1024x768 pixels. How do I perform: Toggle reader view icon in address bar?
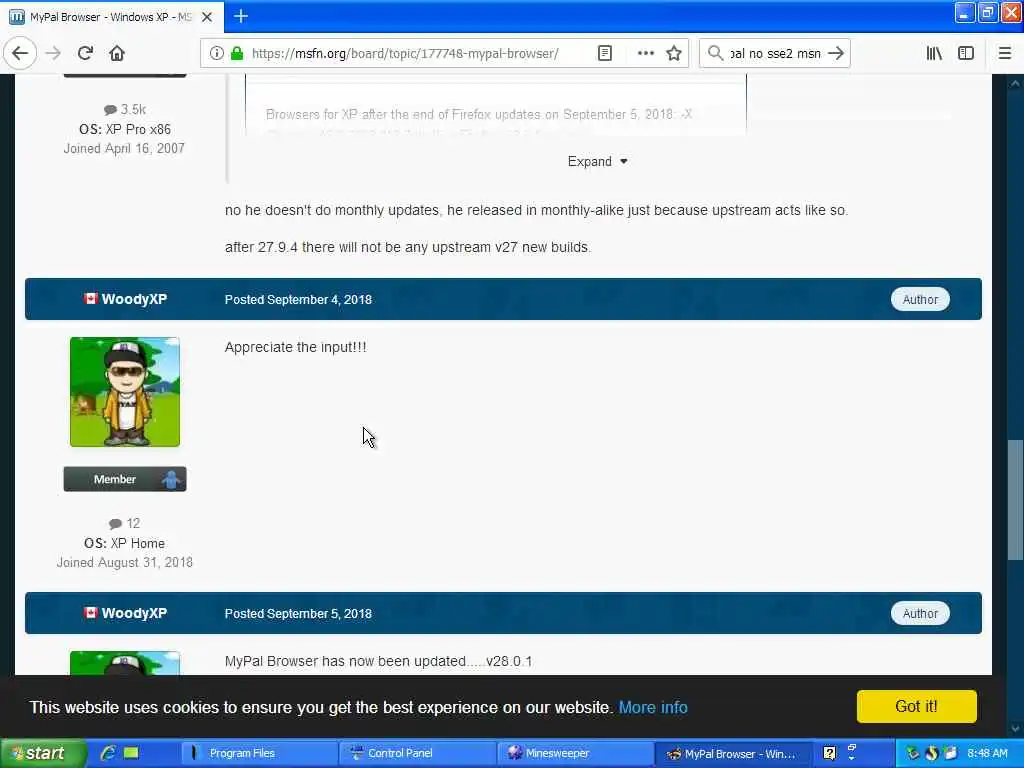605,54
